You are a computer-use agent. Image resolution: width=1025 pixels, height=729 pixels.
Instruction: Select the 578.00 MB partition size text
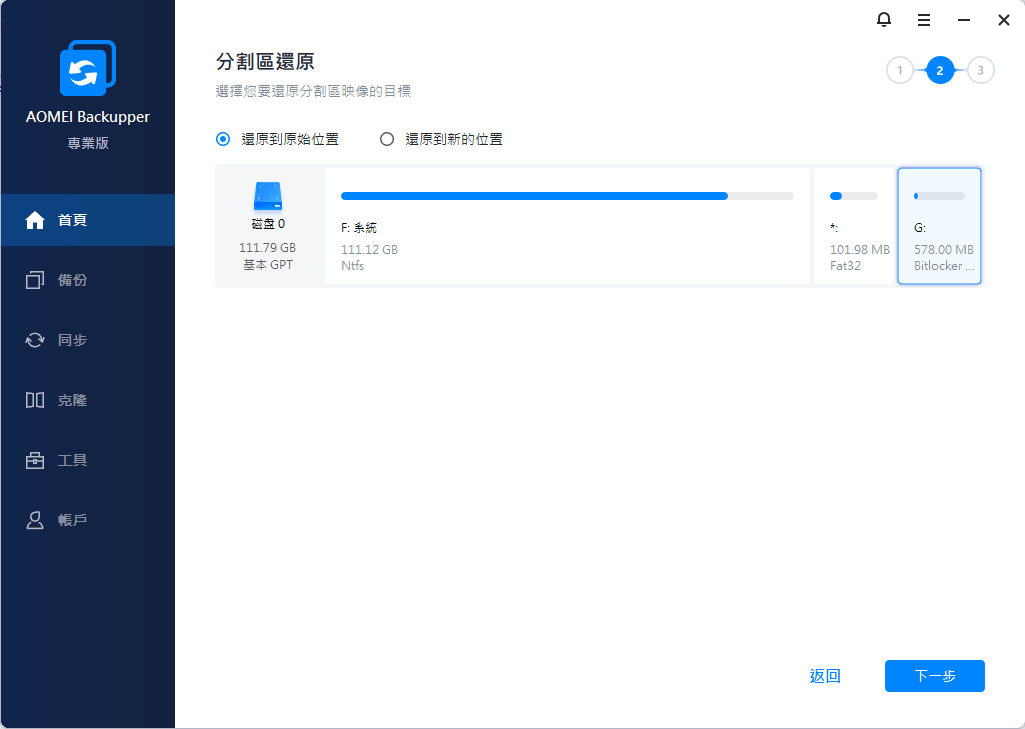(944, 250)
